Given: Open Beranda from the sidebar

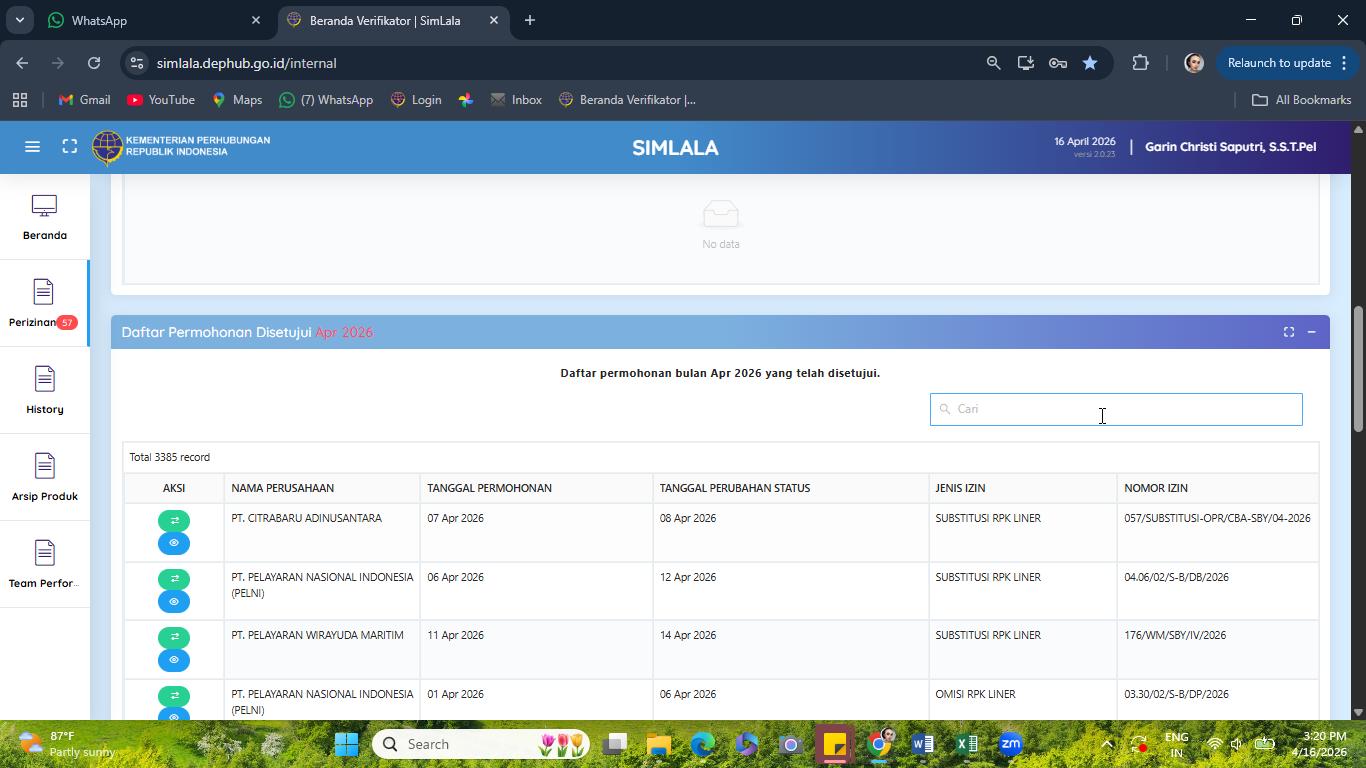Looking at the screenshot, I should coord(44,218).
